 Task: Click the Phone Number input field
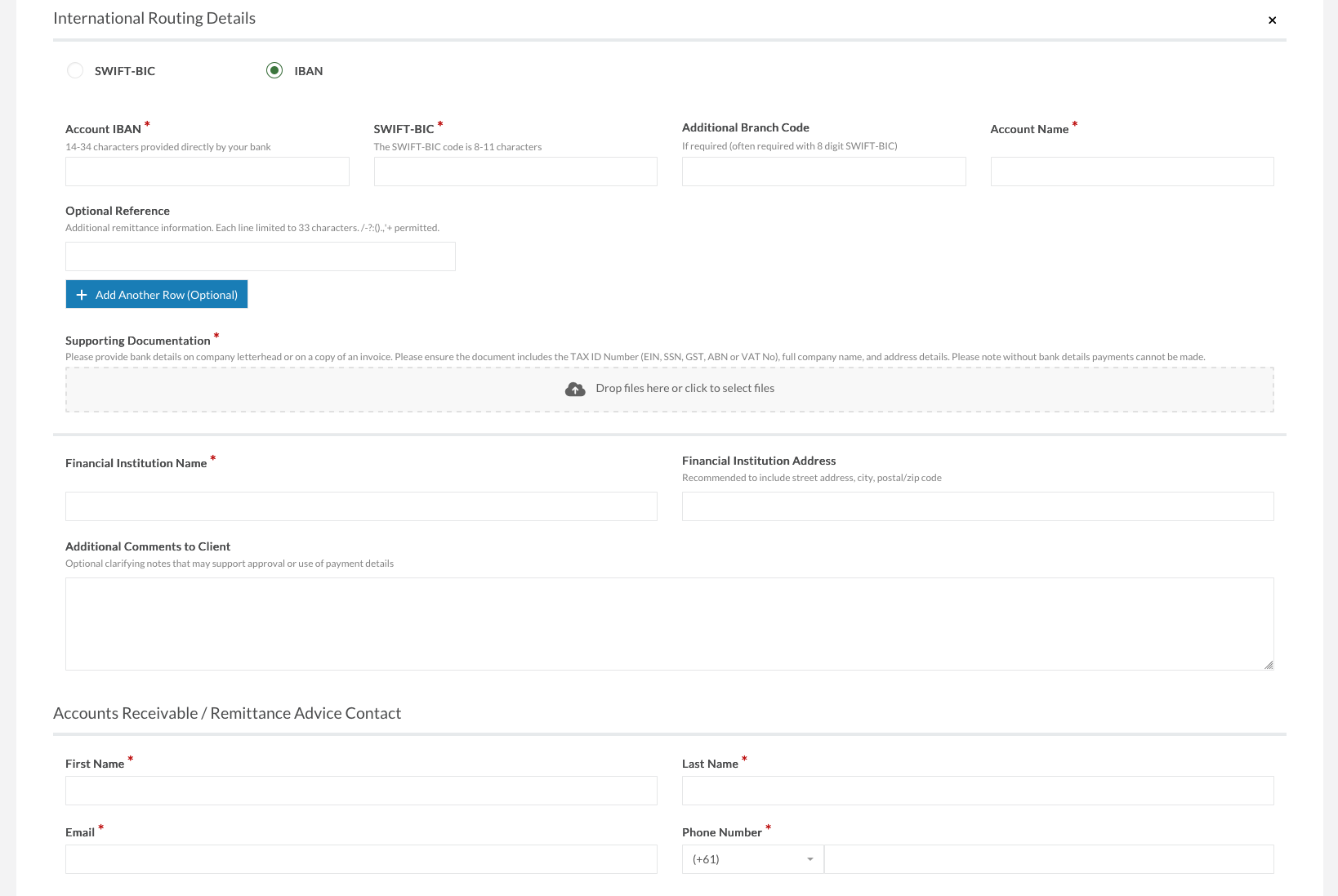coord(1049,859)
